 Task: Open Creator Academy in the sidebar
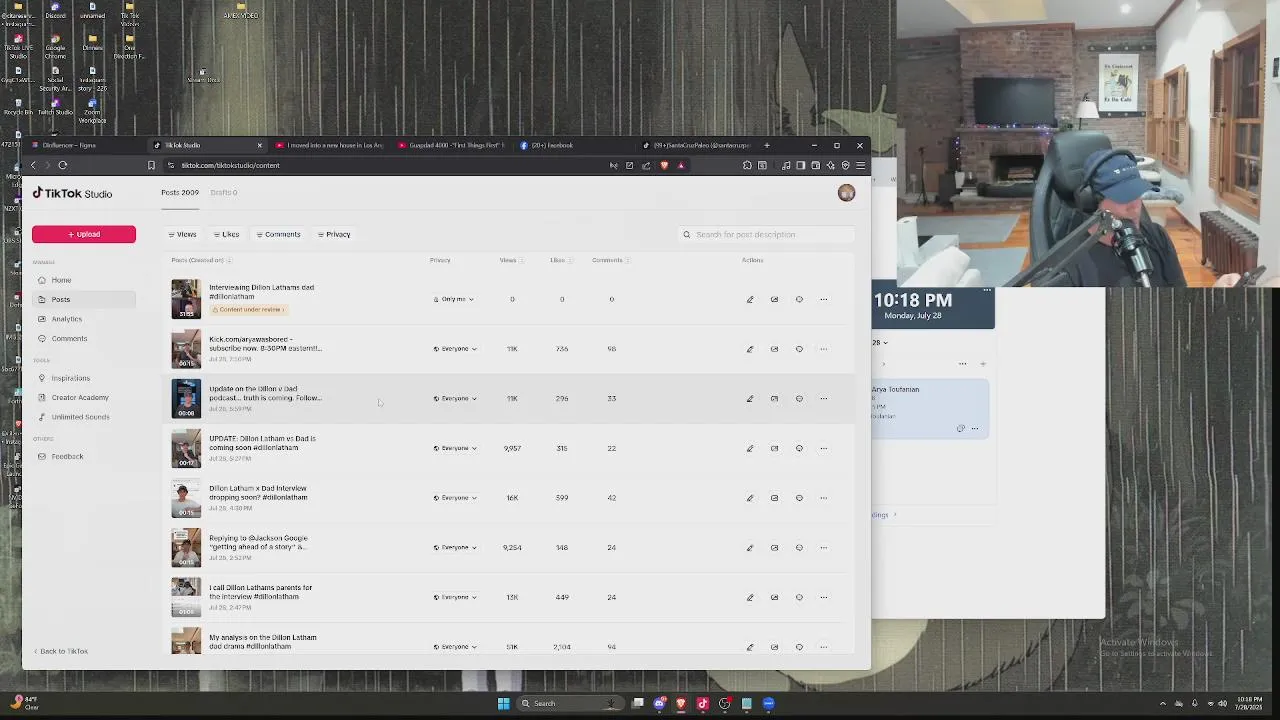[84, 397]
